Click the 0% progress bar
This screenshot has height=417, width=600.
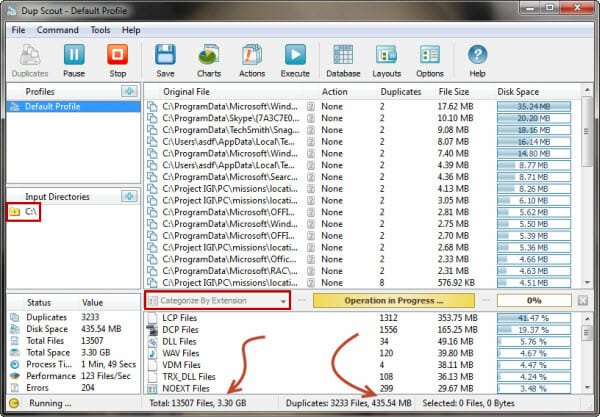coord(534,300)
